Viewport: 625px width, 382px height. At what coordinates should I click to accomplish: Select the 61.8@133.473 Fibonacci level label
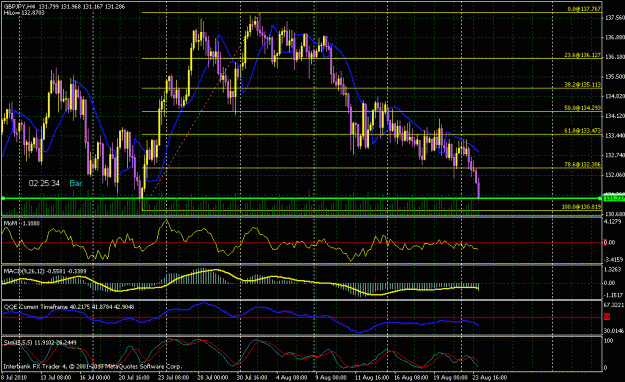tap(582, 131)
